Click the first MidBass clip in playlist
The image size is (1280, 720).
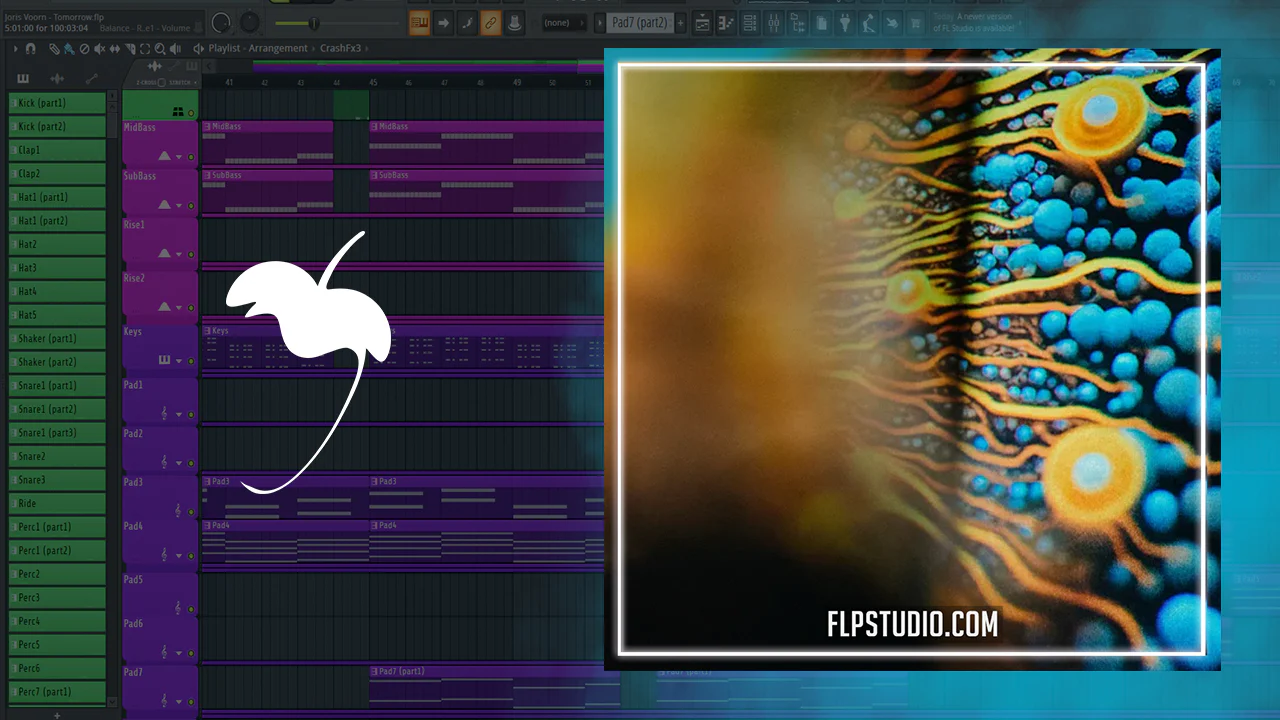[267, 143]
